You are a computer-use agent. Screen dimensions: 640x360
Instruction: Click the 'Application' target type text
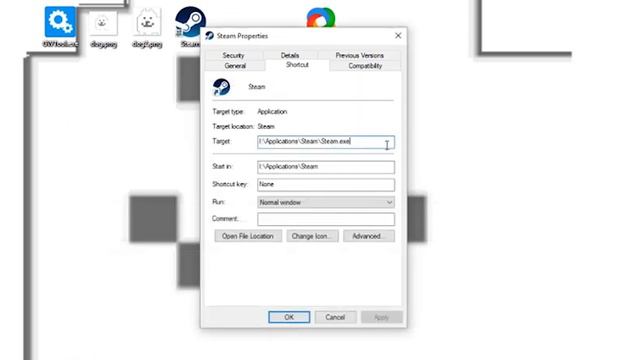[272, 111]
